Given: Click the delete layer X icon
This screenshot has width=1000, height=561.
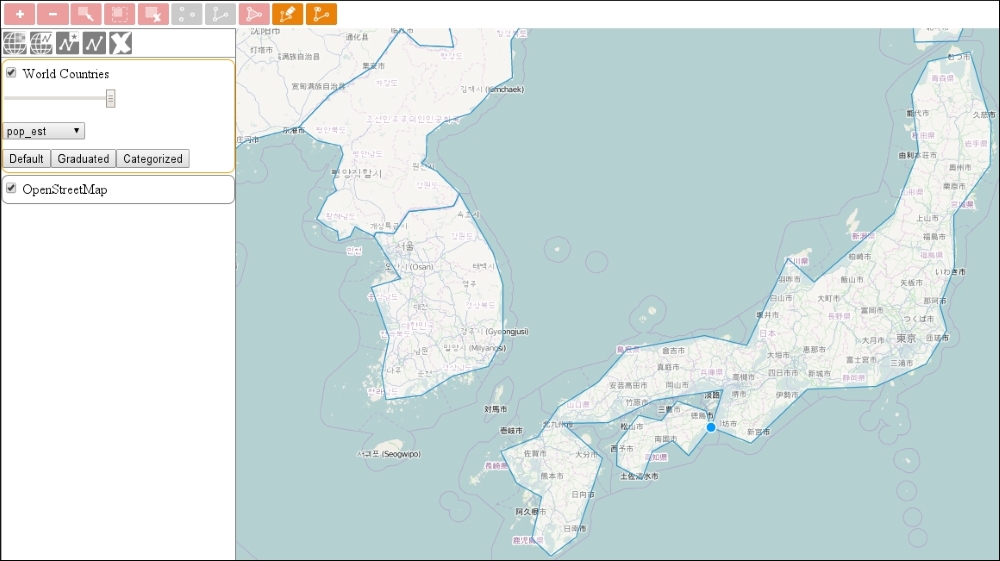Looking at the screenshot, I should [x=121, y=42].
